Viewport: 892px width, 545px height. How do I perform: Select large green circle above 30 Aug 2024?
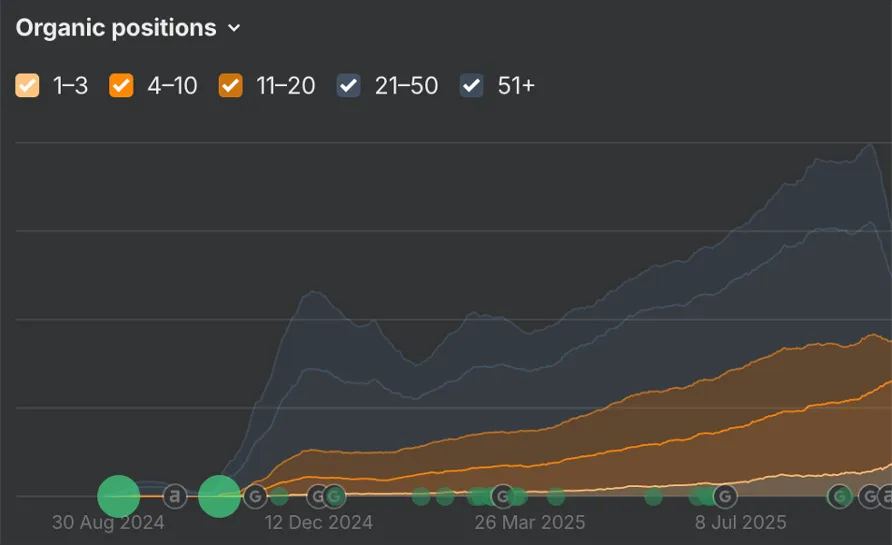pyautogui.click(x=118, y=496)
